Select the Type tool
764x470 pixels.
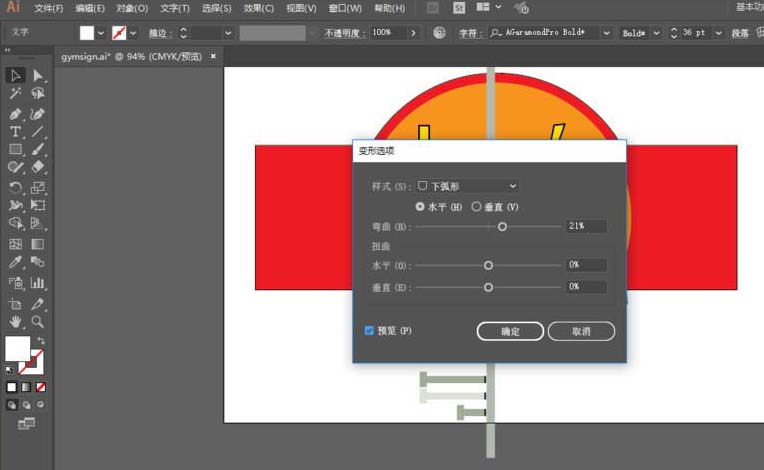coord(16,132)
